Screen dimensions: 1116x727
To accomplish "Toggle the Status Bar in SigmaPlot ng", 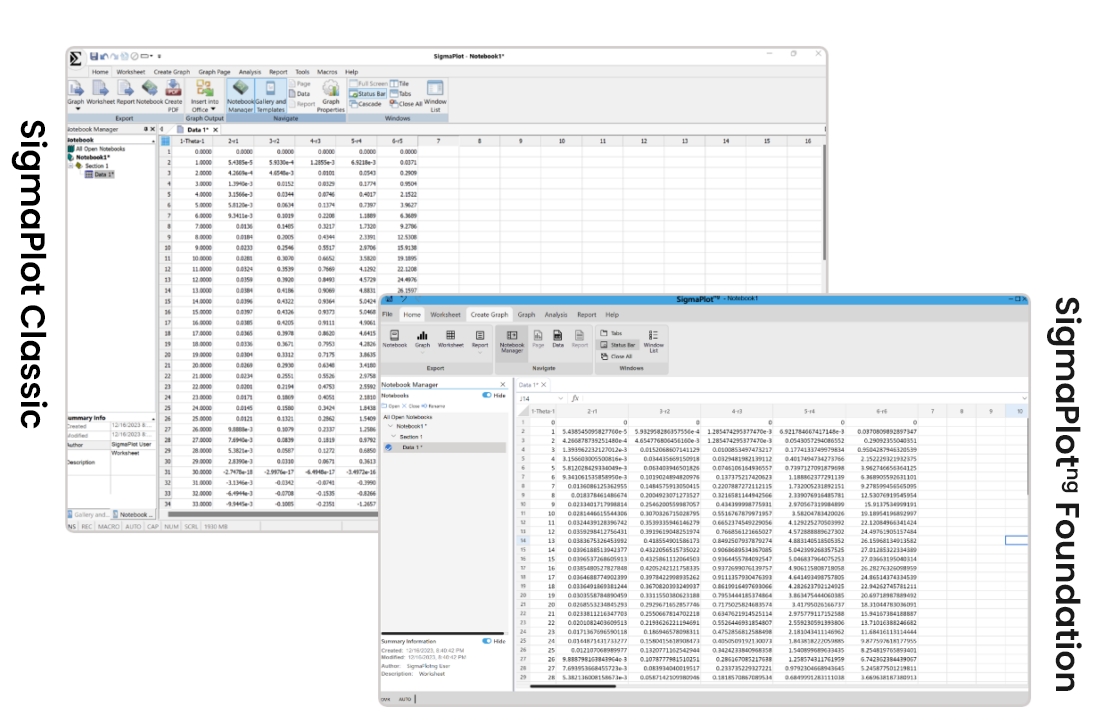I will coord(619,345).
